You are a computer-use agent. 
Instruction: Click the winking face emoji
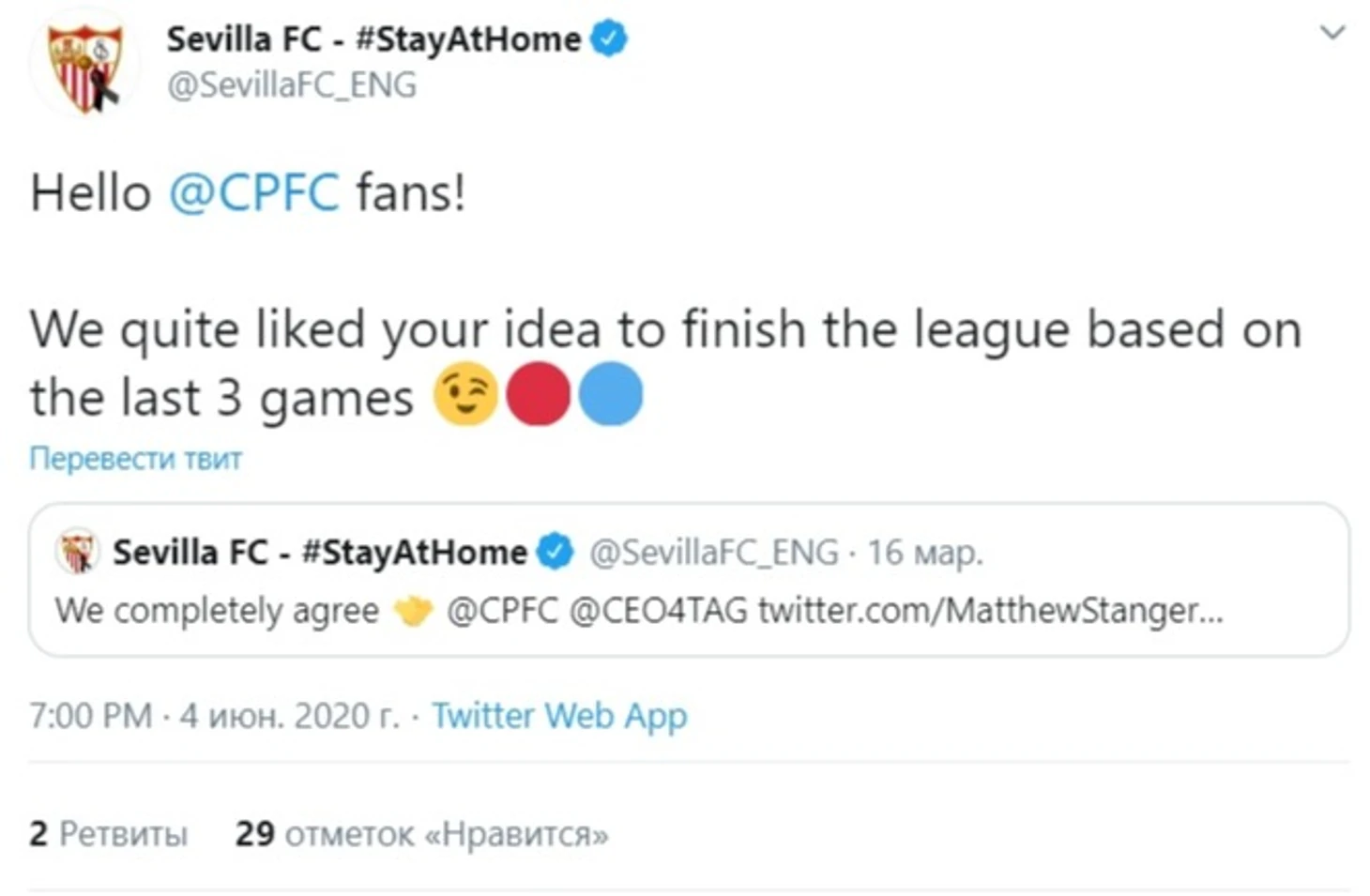coord(465,394)
